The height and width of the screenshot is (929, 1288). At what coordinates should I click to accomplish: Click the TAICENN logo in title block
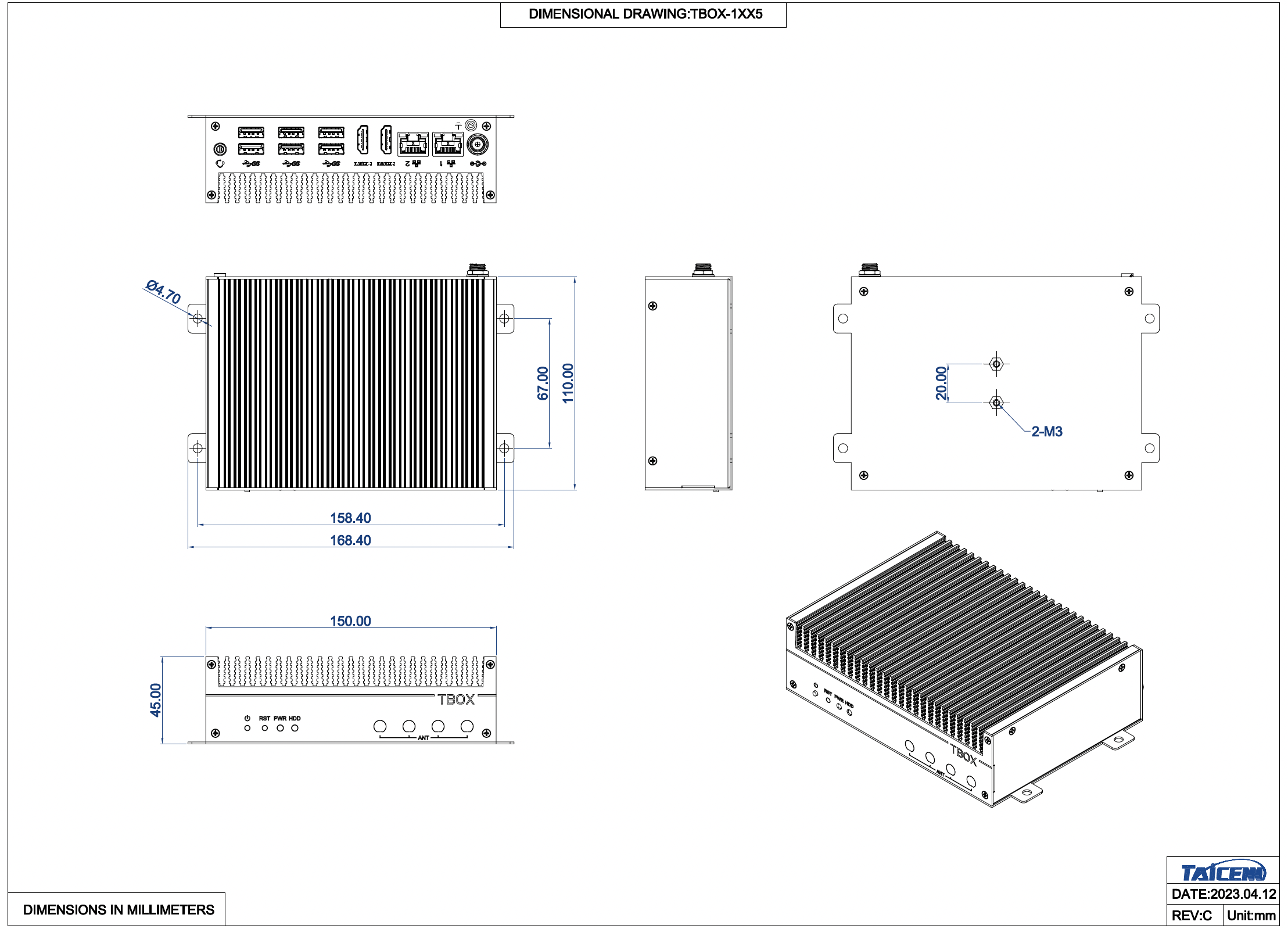pos(1223,872)
